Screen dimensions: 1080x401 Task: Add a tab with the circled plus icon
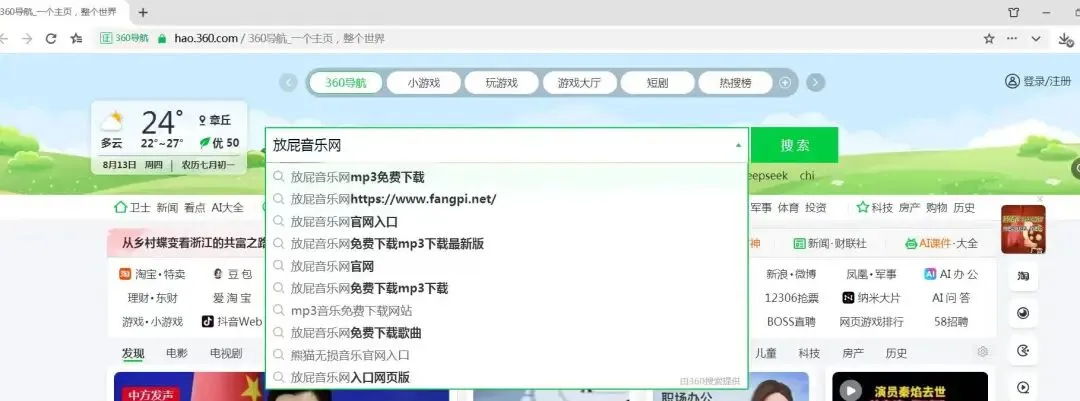pyautogui.click(x=785, y=83)
